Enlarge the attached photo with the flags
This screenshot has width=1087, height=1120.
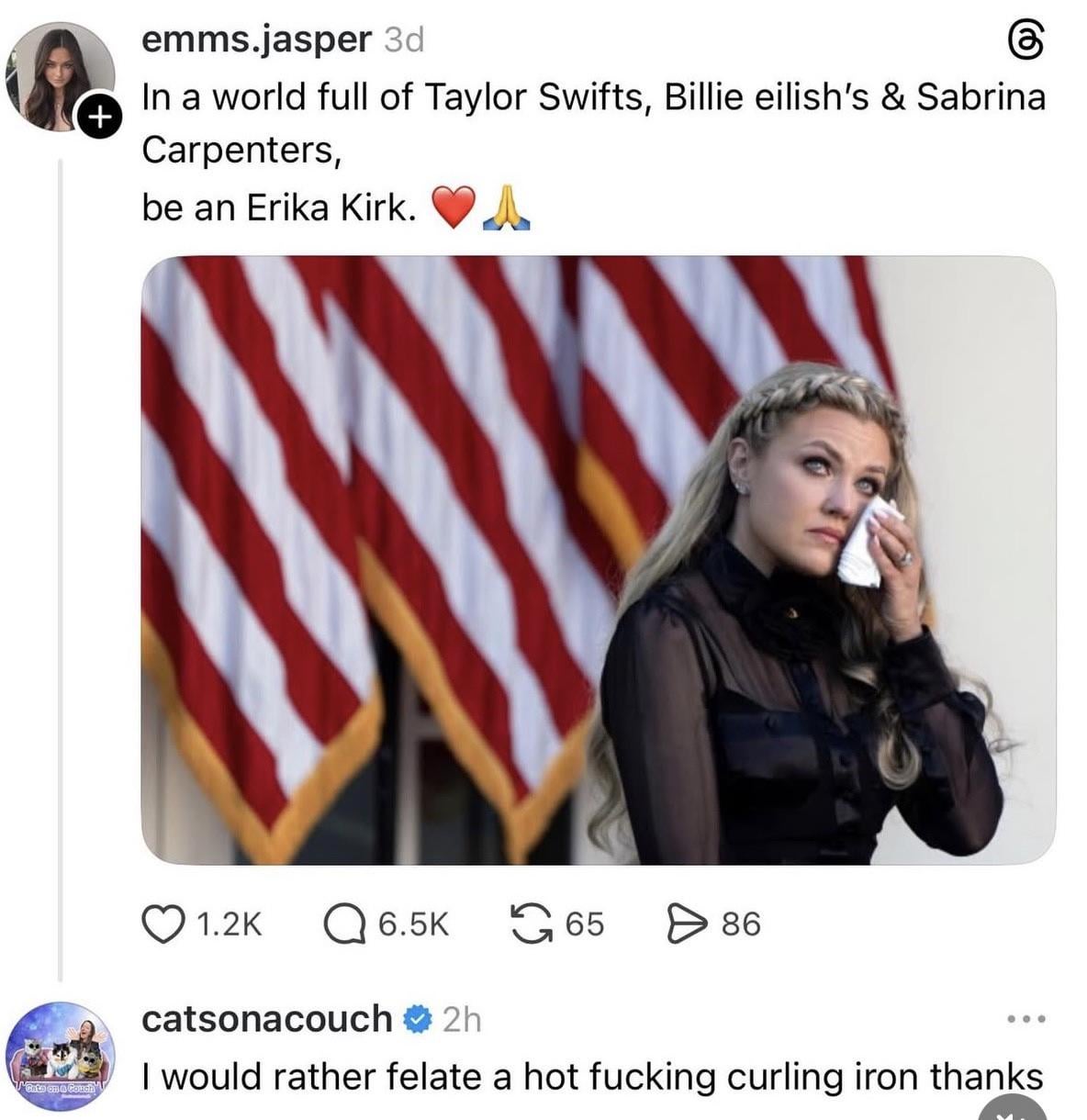(598, 560)
